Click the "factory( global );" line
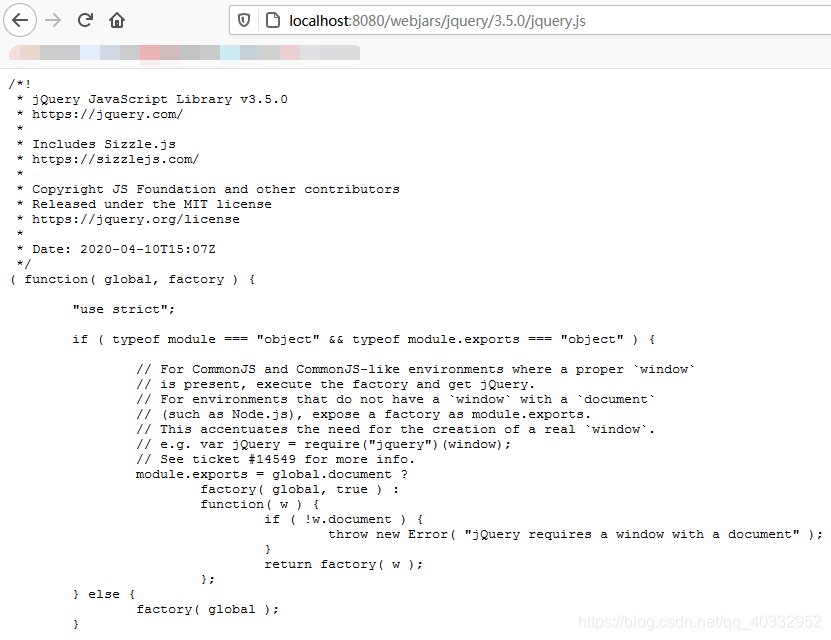Viewport: 831px width, 640px height. pos(207,609)
